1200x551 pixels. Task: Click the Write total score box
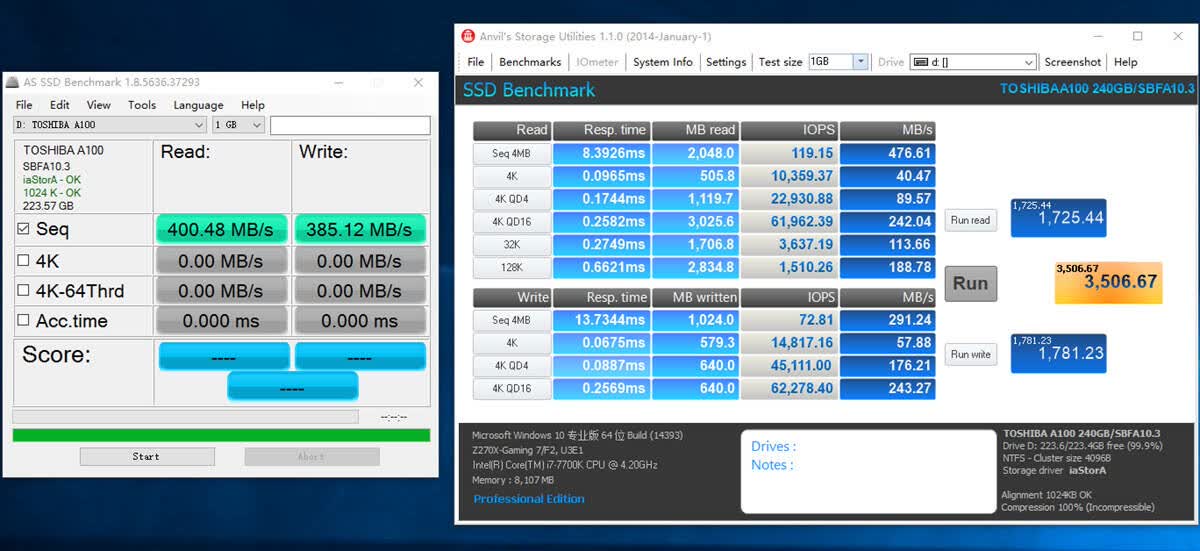tap(1058, 353)
